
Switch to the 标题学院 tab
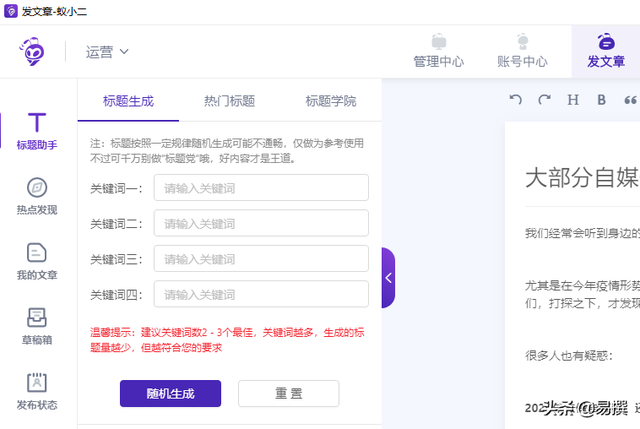point(331,101)
